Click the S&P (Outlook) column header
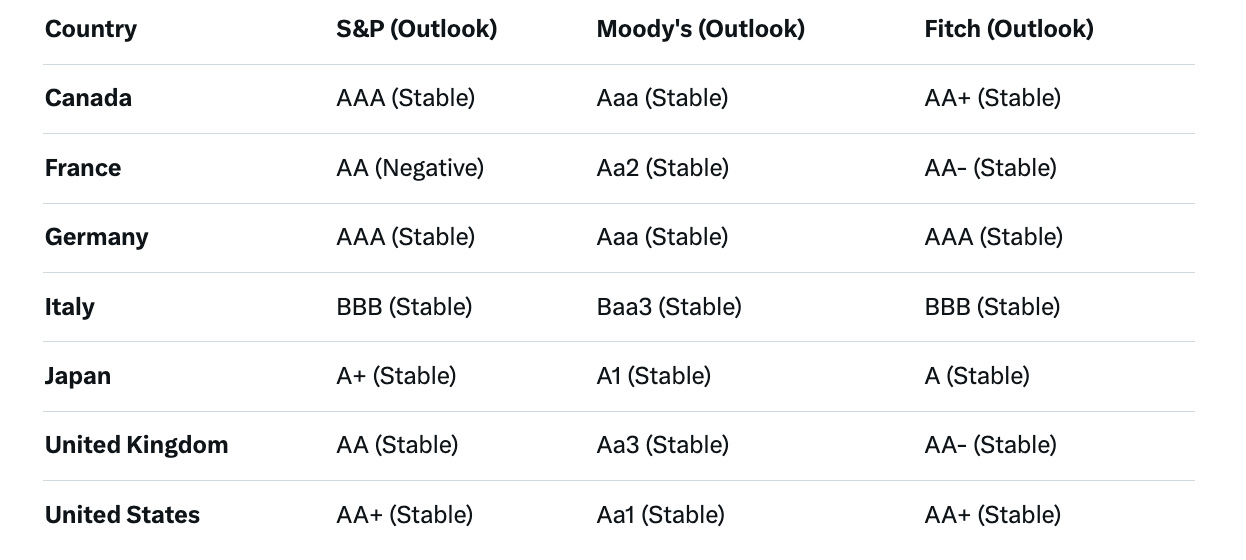This screenshot has width=1246, height=560. pos(416,29)
